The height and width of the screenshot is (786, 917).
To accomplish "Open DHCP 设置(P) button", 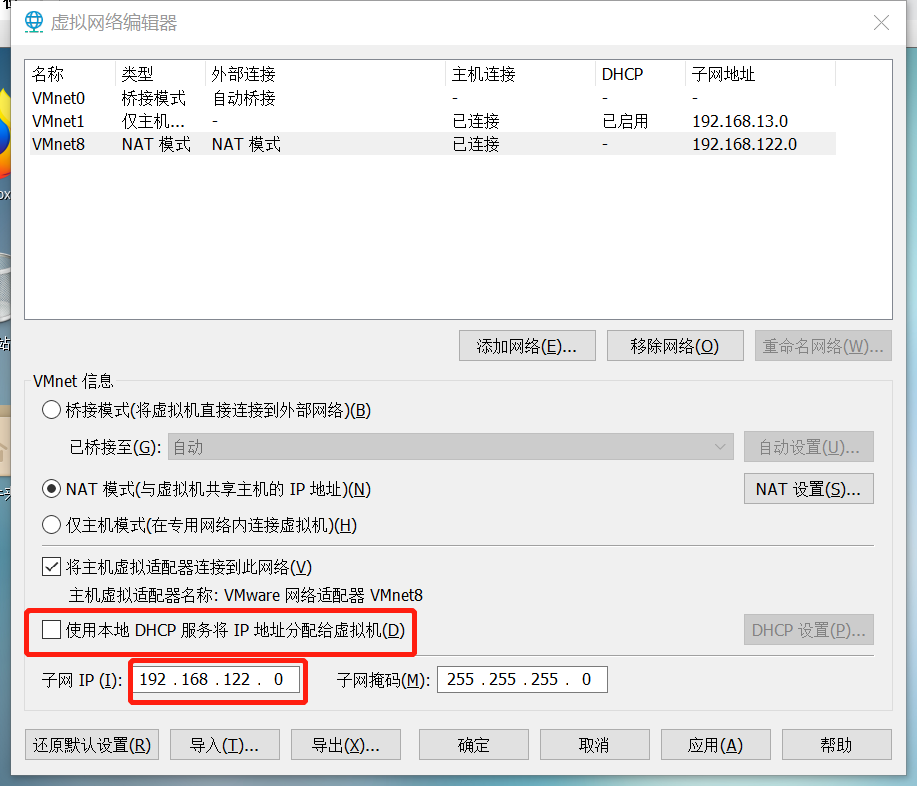I will tap(809, 630).
